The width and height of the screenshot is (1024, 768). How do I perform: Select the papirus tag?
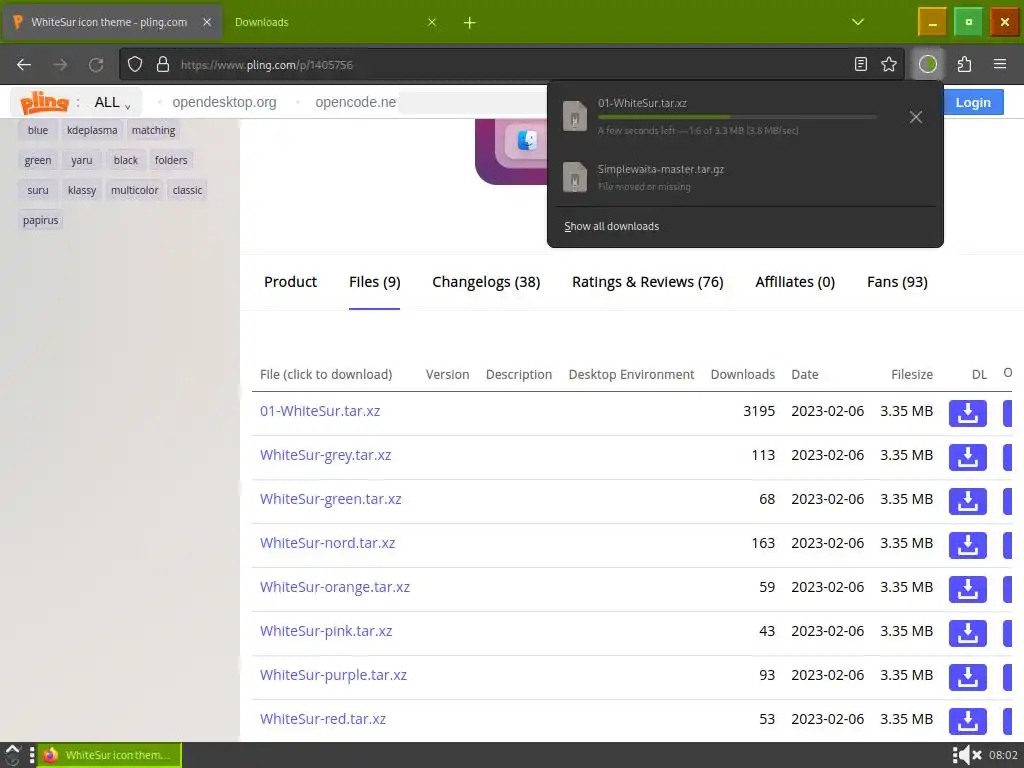[x=40, y=220]
